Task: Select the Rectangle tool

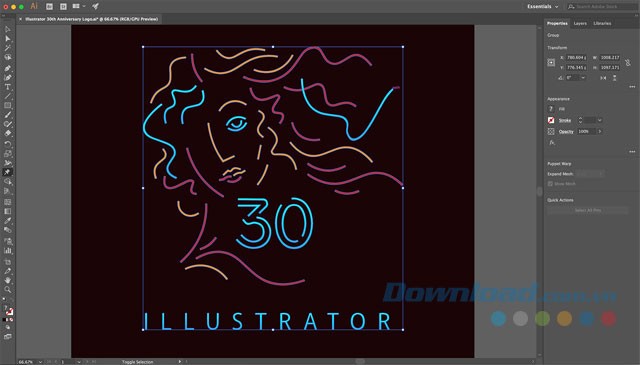Action: (x=7, y=106)
